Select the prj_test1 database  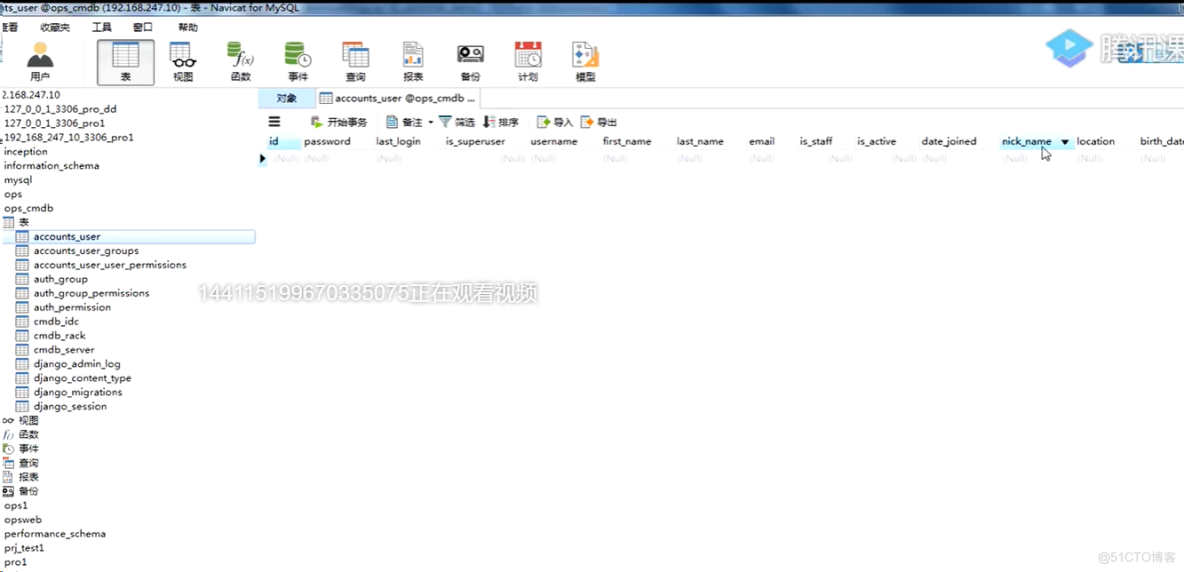[24, 548]
